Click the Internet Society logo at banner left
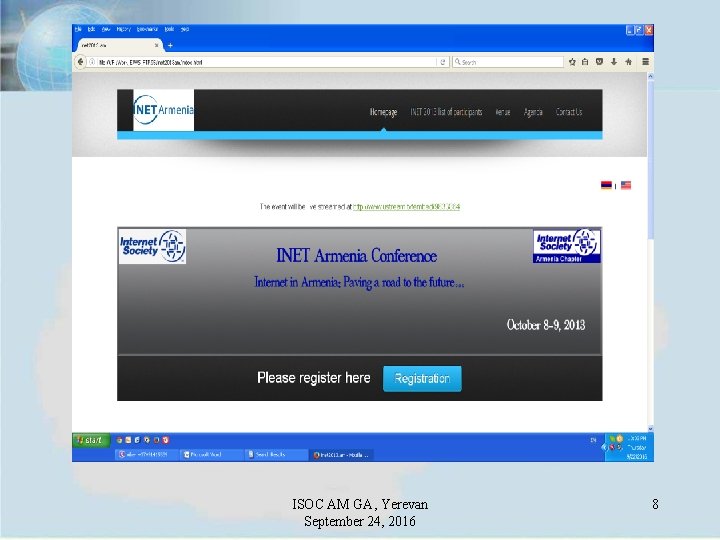 (x=152, y=247)
